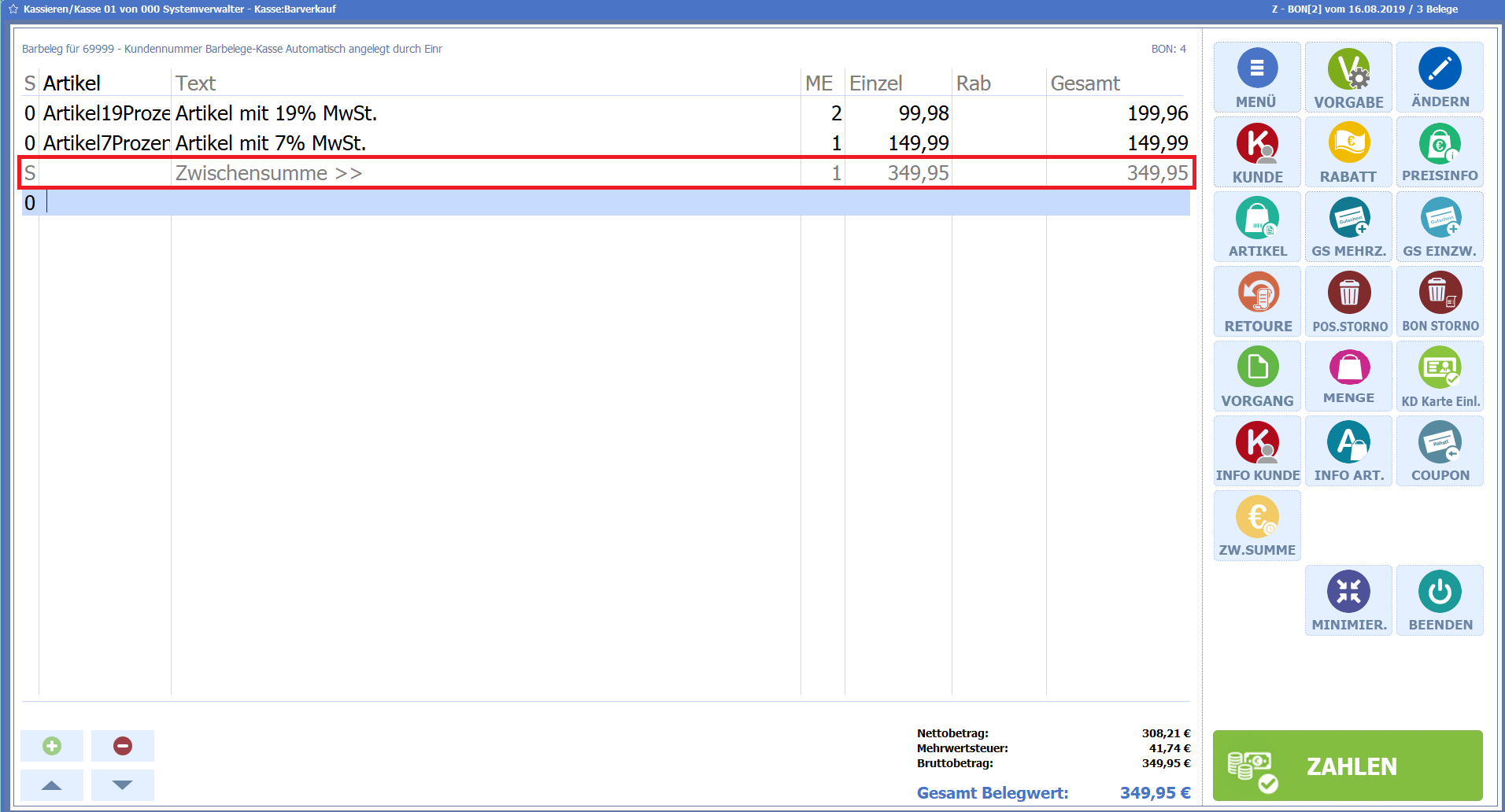
Task: Redeem a COUPON
Action: [1440, 451]
